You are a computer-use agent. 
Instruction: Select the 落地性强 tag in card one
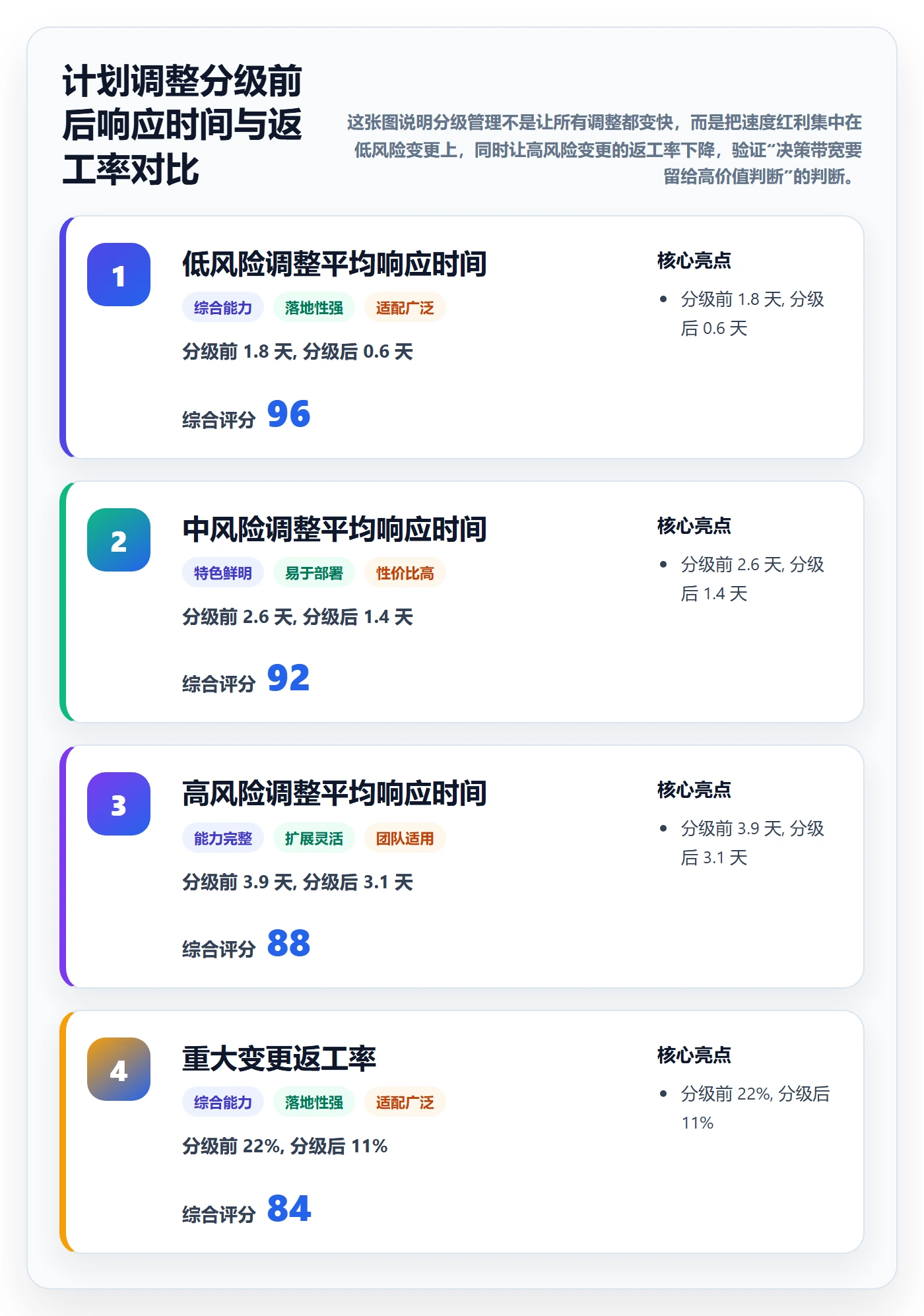coord(314,308)
